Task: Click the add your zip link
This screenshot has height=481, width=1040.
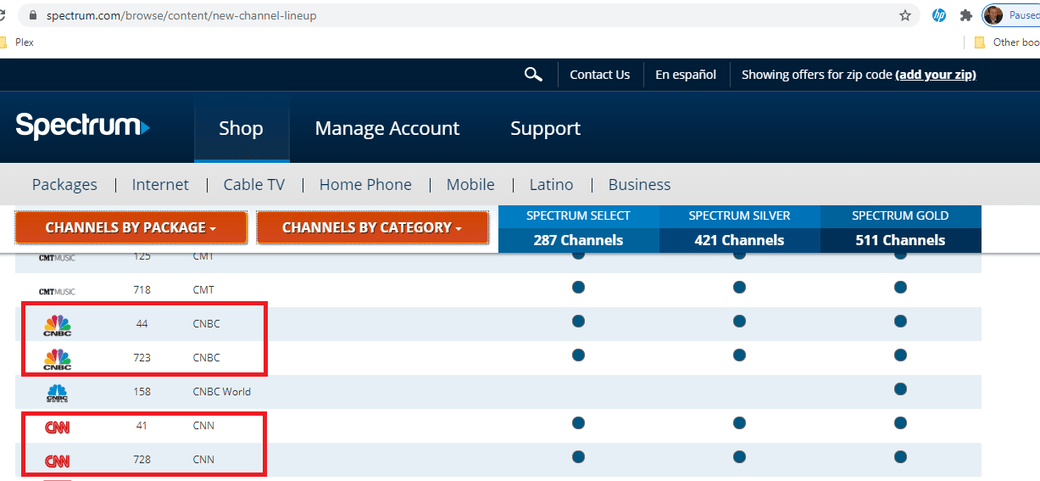Action: 936,75
